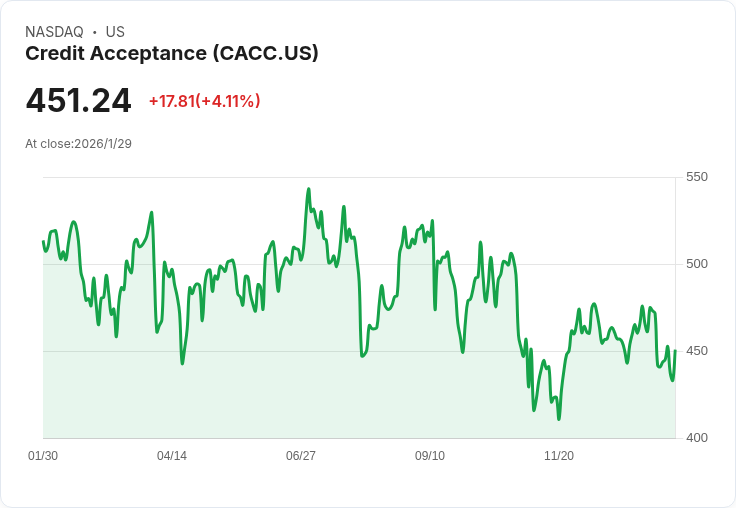Click the chart's highest peak near 06/27

click(308, 189)
